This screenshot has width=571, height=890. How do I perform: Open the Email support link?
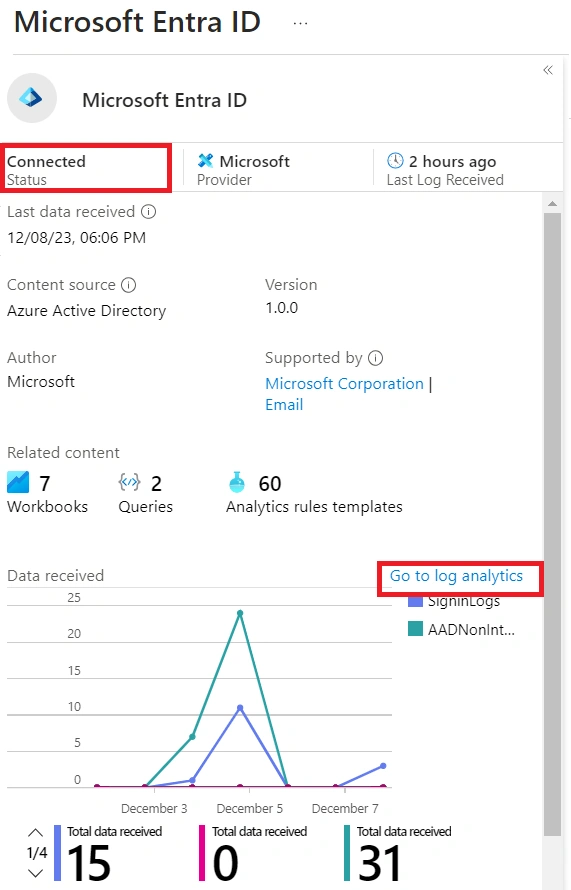(284, 405)
